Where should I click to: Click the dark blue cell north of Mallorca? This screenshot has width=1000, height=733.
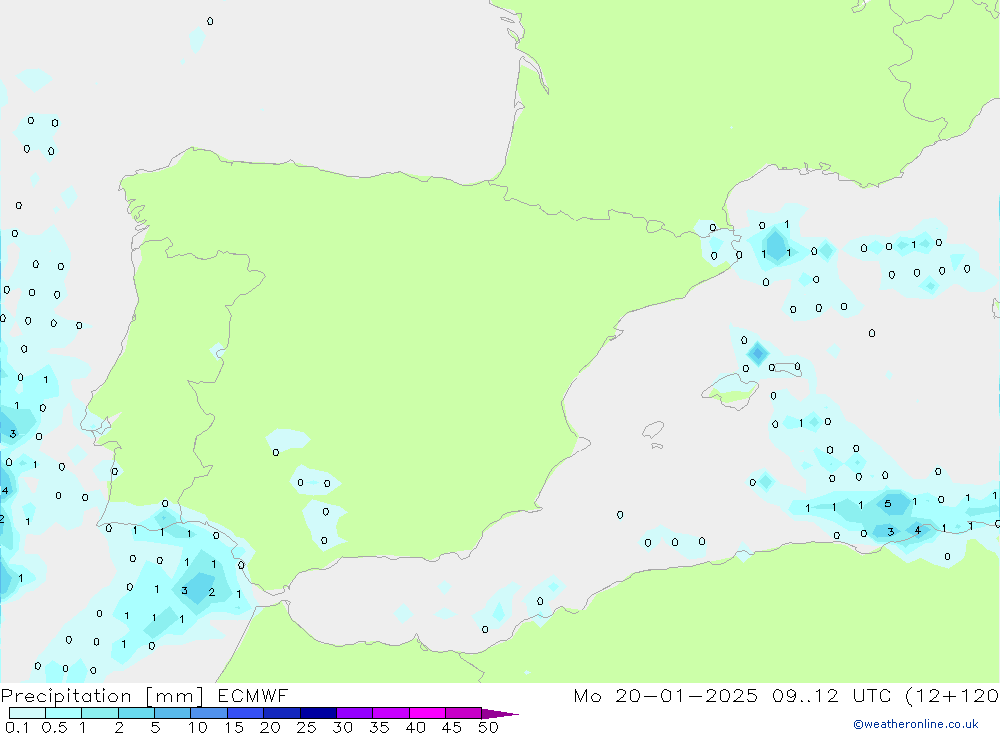(x=758, y=353)
